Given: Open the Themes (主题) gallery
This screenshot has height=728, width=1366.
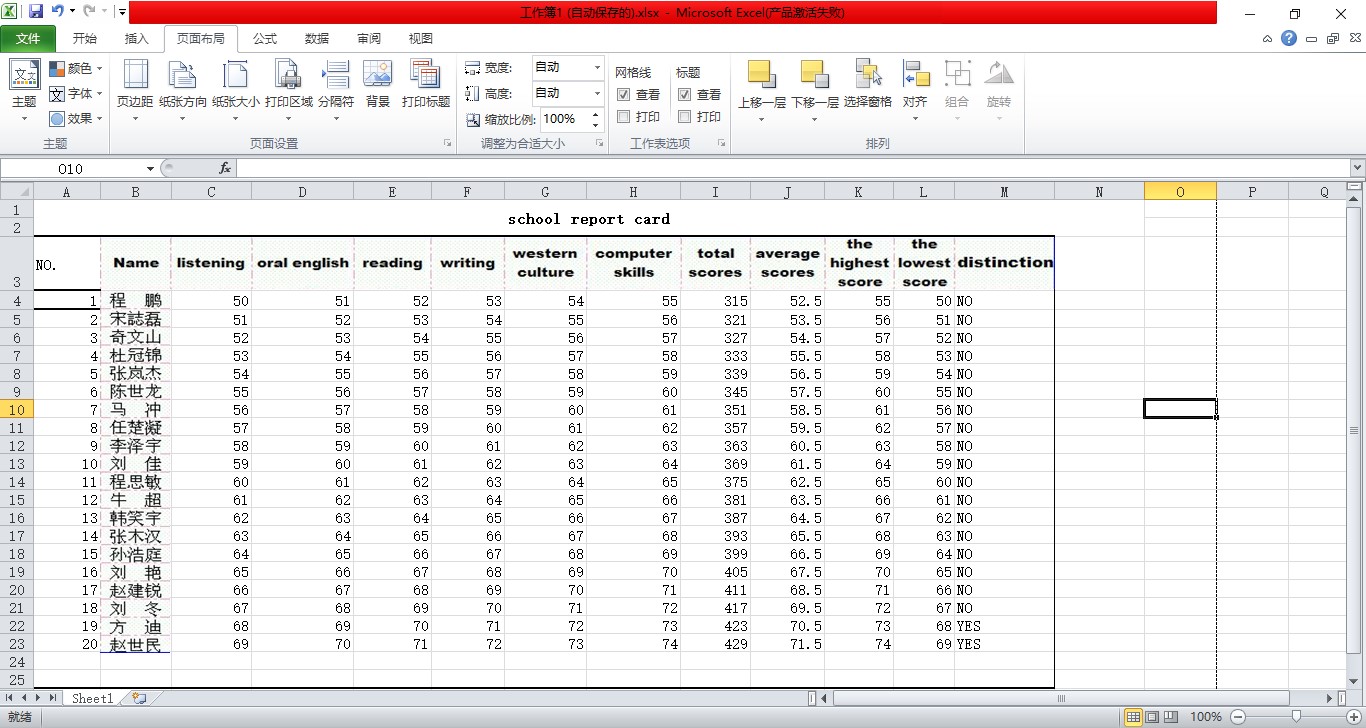Looking at the screenshot, I should (24, 90).
